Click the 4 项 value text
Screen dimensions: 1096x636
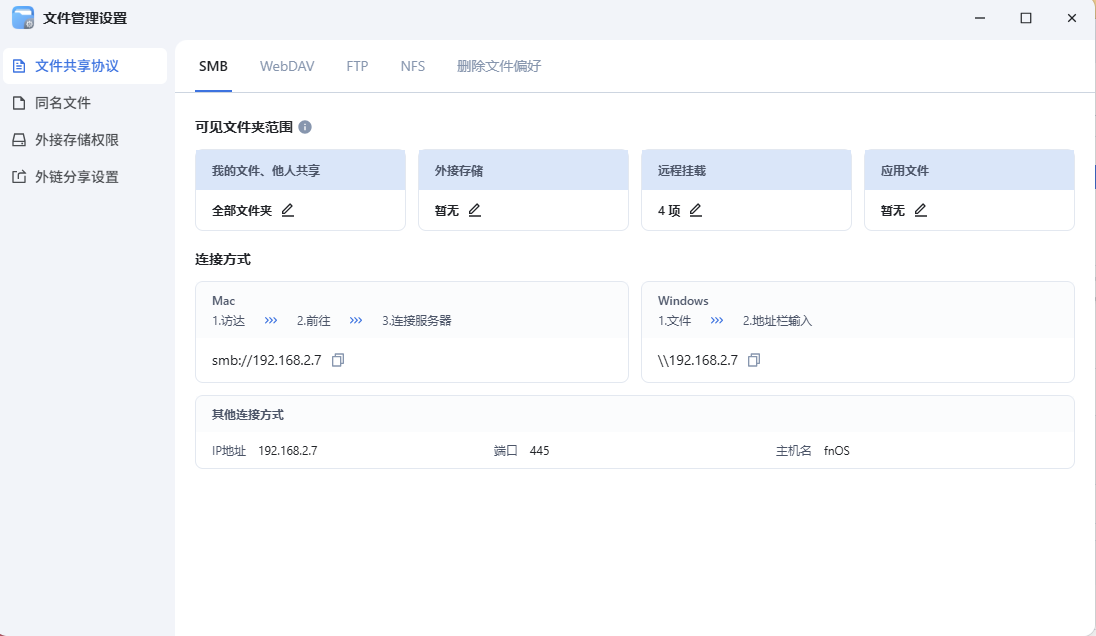click(x=669, y=210)
